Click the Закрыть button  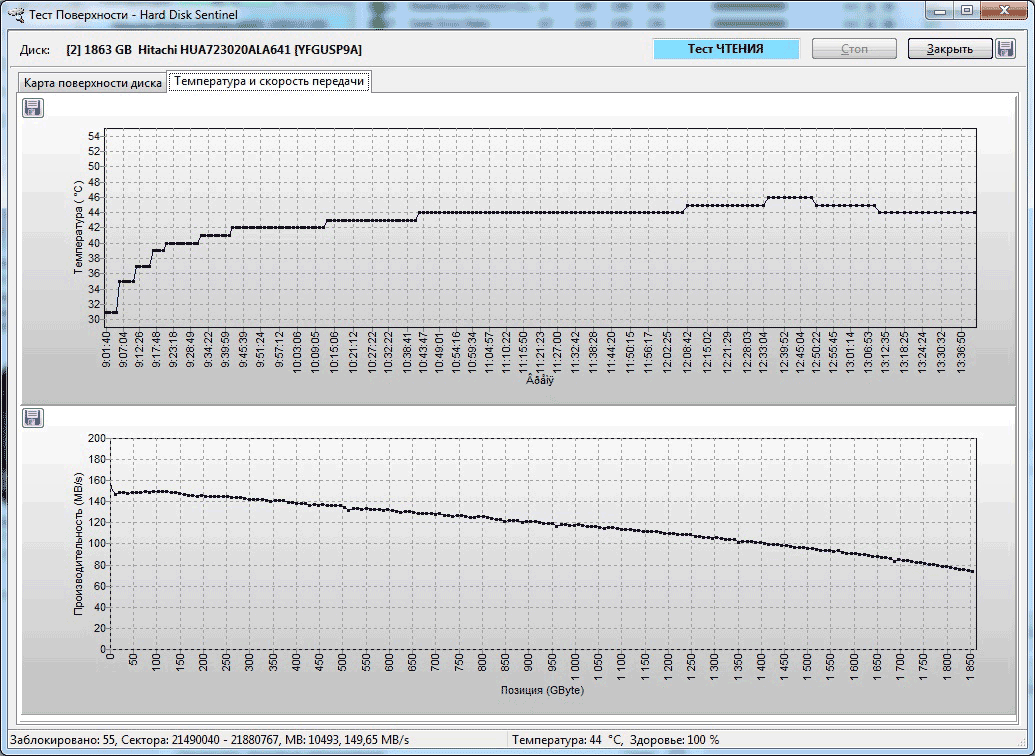[x=949, y=49]
